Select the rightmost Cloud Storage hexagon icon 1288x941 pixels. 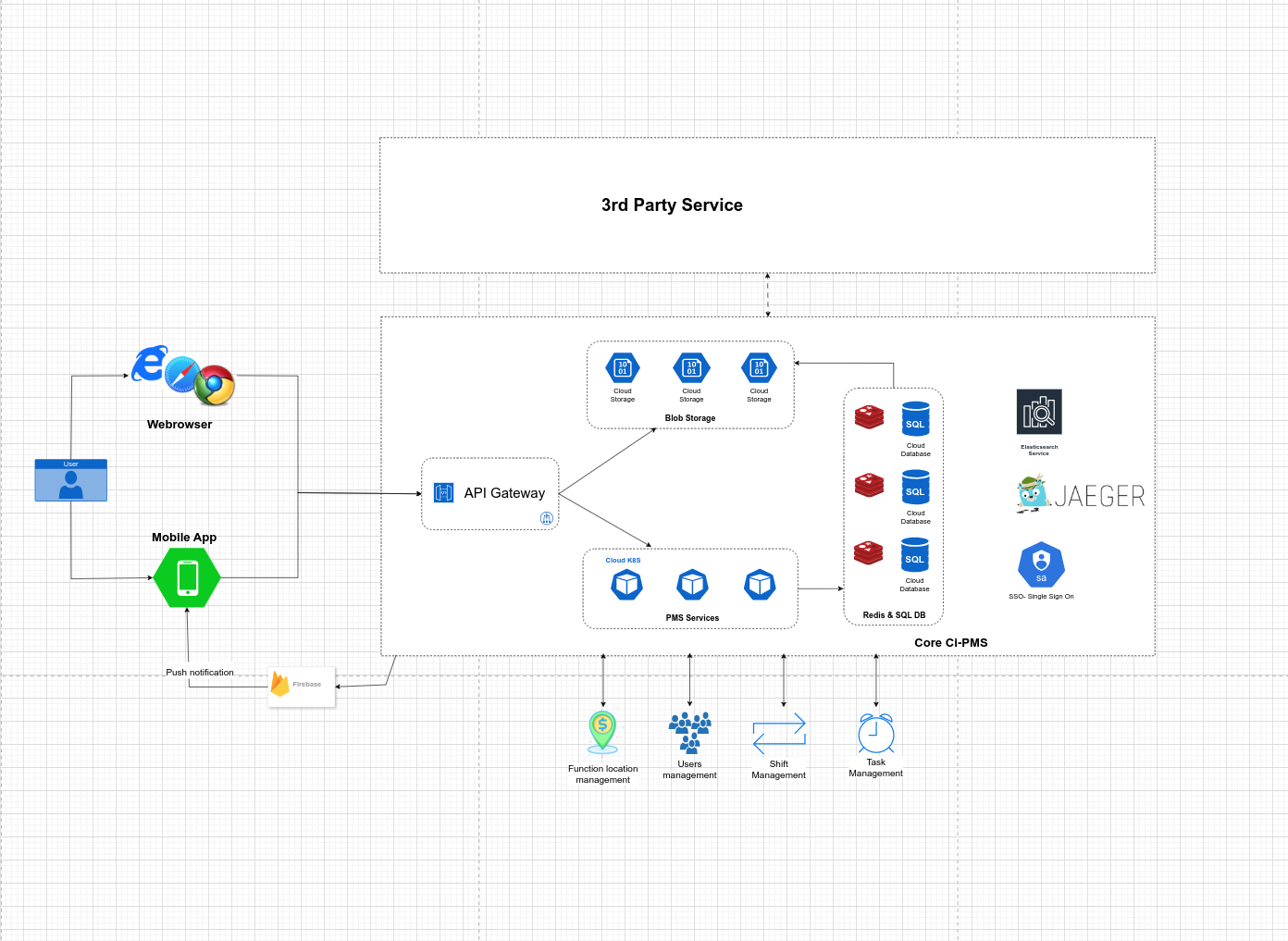[x=759, y=368]
